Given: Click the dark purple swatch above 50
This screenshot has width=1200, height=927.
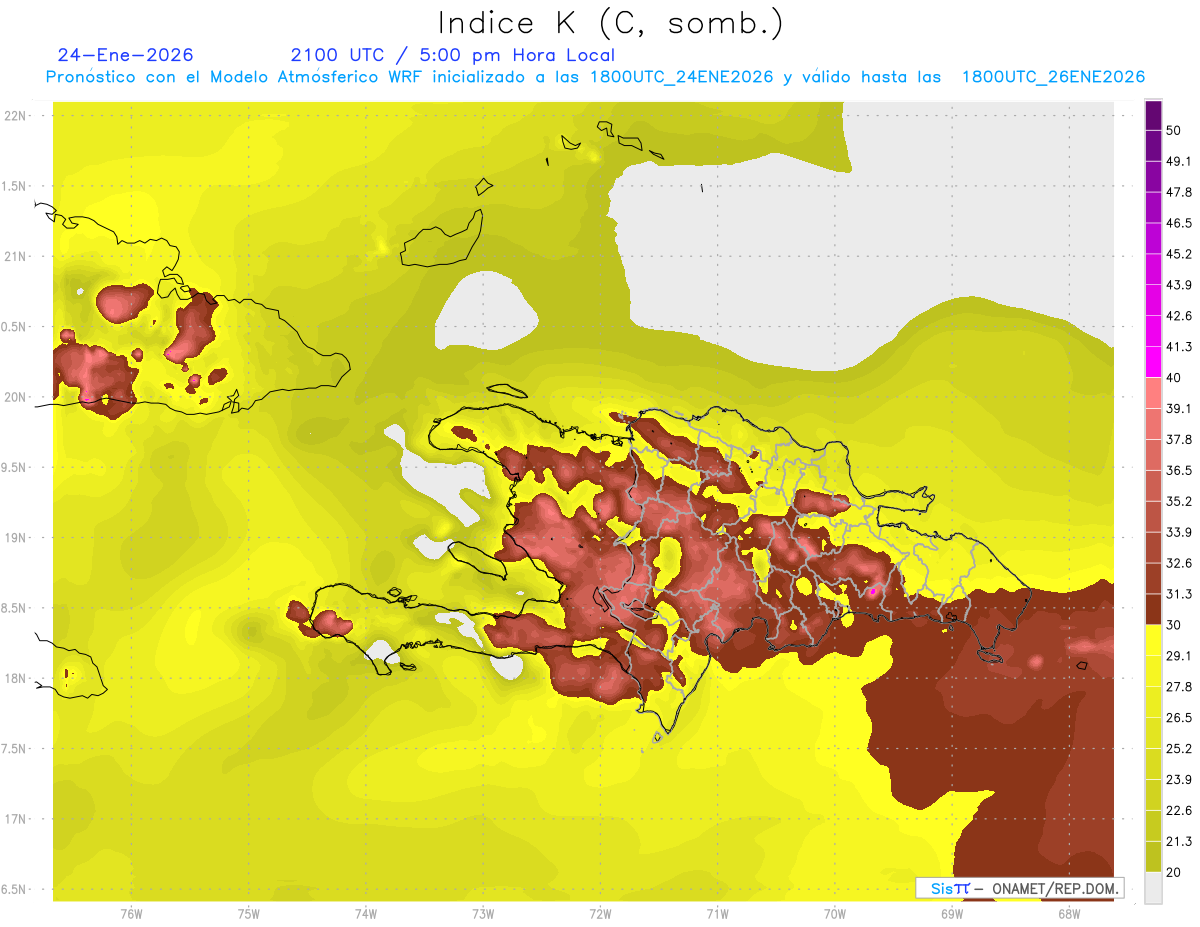Looking at the screenshot, I should pyautogui.click(x=1153, y=116).
